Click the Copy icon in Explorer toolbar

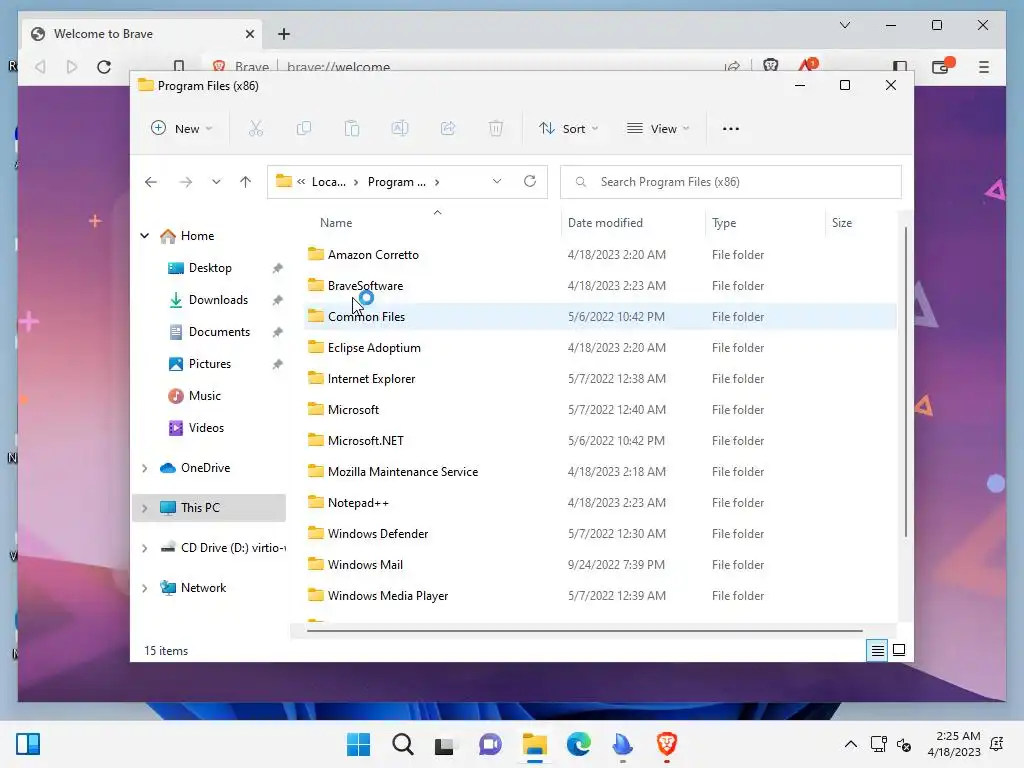click(x=304, y=129)
